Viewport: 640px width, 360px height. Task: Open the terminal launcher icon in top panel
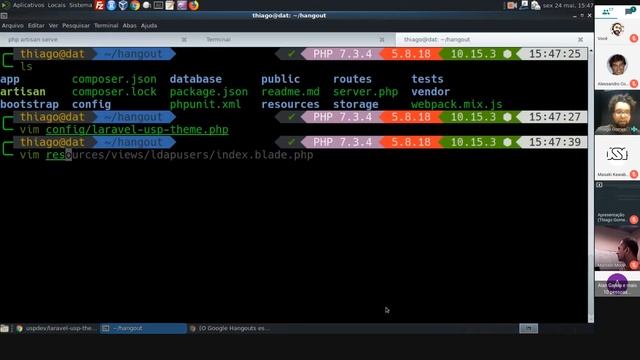158,5
